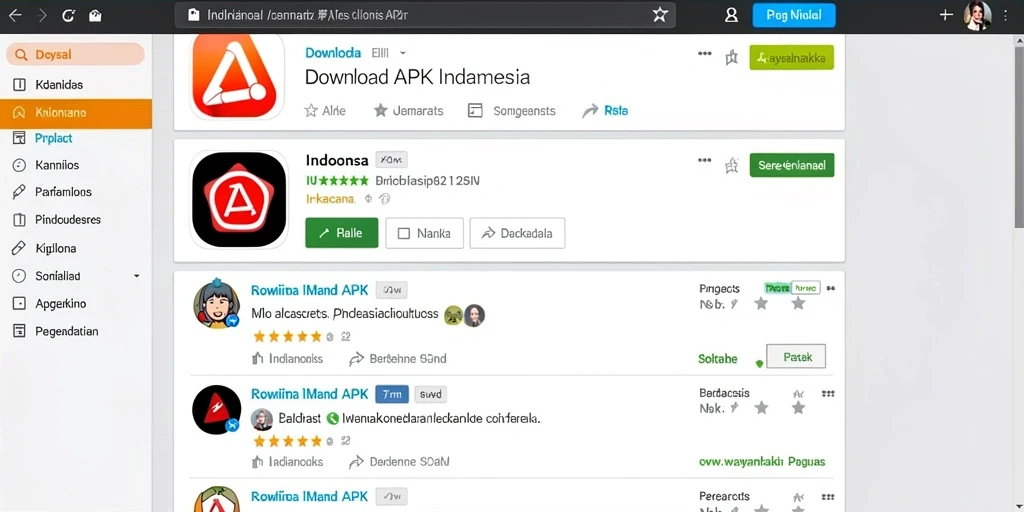The width and height of the screenshot is (1024, 512).
Task: Click the girl avatar on first Rowiina row
Action: (x=216, y=304)
